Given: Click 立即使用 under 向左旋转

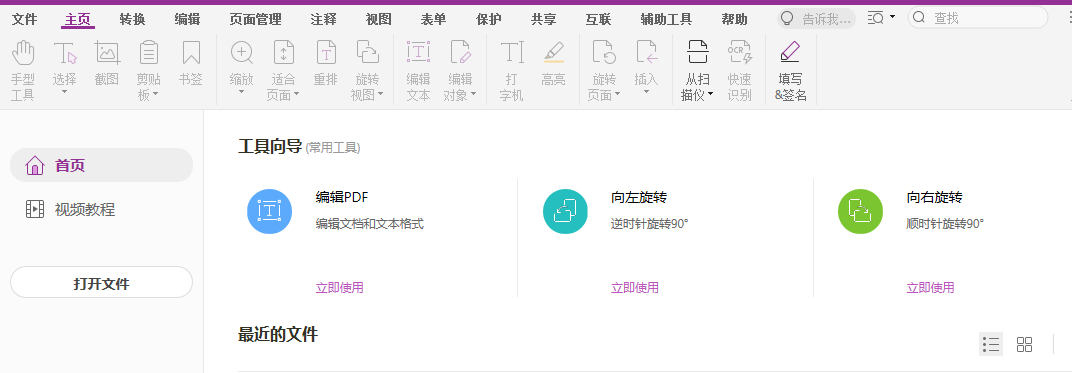Looking at the screenshot, I should coord(634,288).
